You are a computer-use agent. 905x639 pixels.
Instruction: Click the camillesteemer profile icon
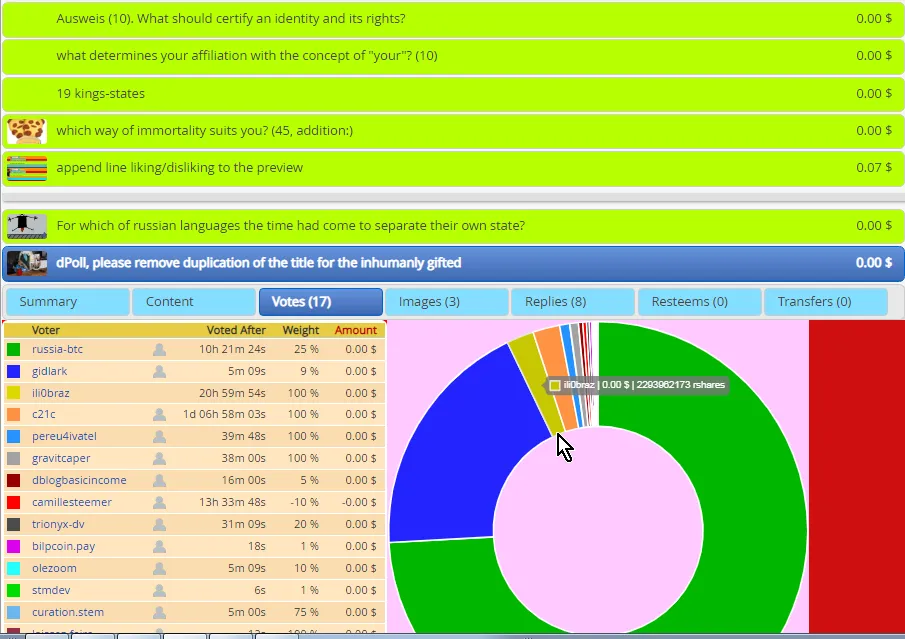pyautogui.click(x=159, y=502)
